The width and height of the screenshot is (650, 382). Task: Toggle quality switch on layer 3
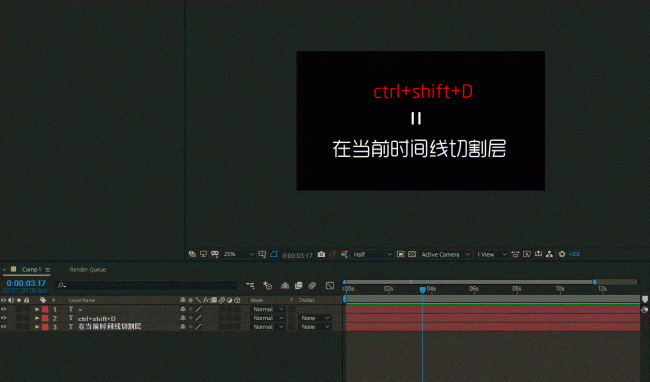click(x=199, y=327)
